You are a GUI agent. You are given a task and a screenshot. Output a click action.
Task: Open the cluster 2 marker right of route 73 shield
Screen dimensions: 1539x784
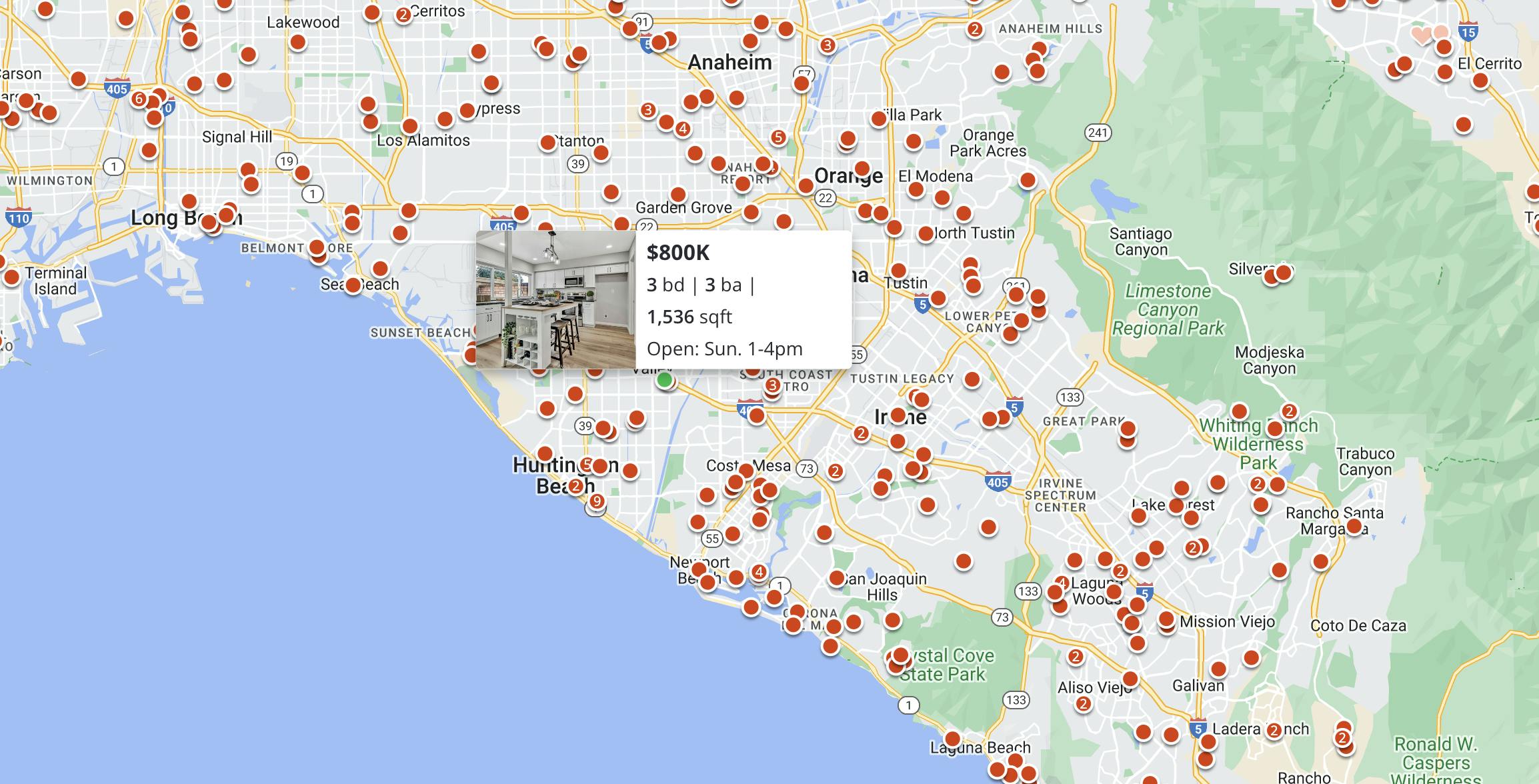click(x=835, y=471)
